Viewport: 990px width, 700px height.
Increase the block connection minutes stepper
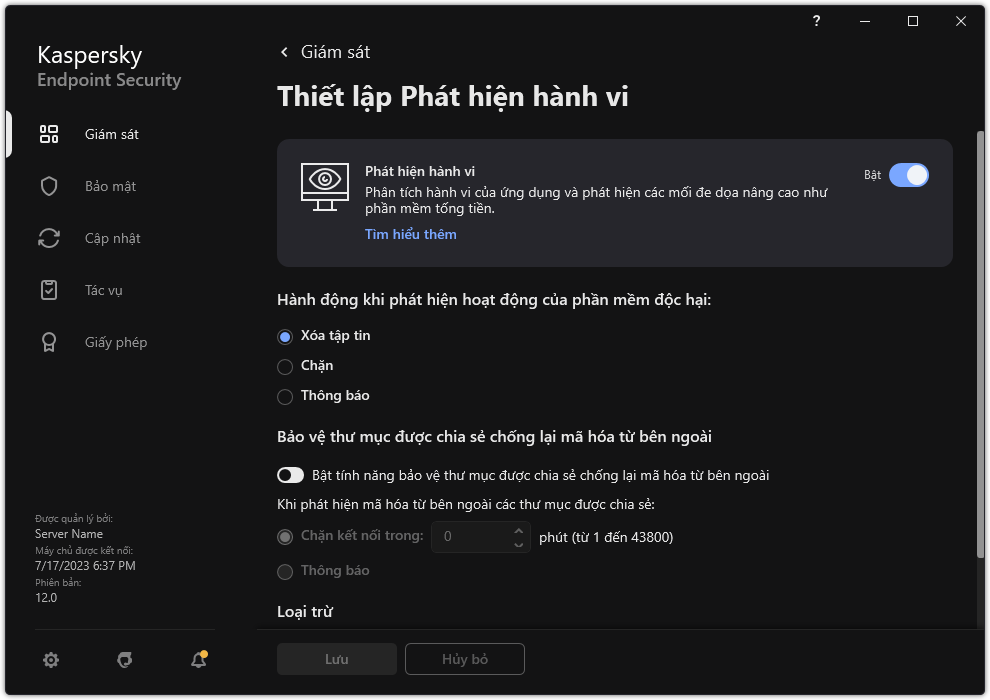point(518,530)
